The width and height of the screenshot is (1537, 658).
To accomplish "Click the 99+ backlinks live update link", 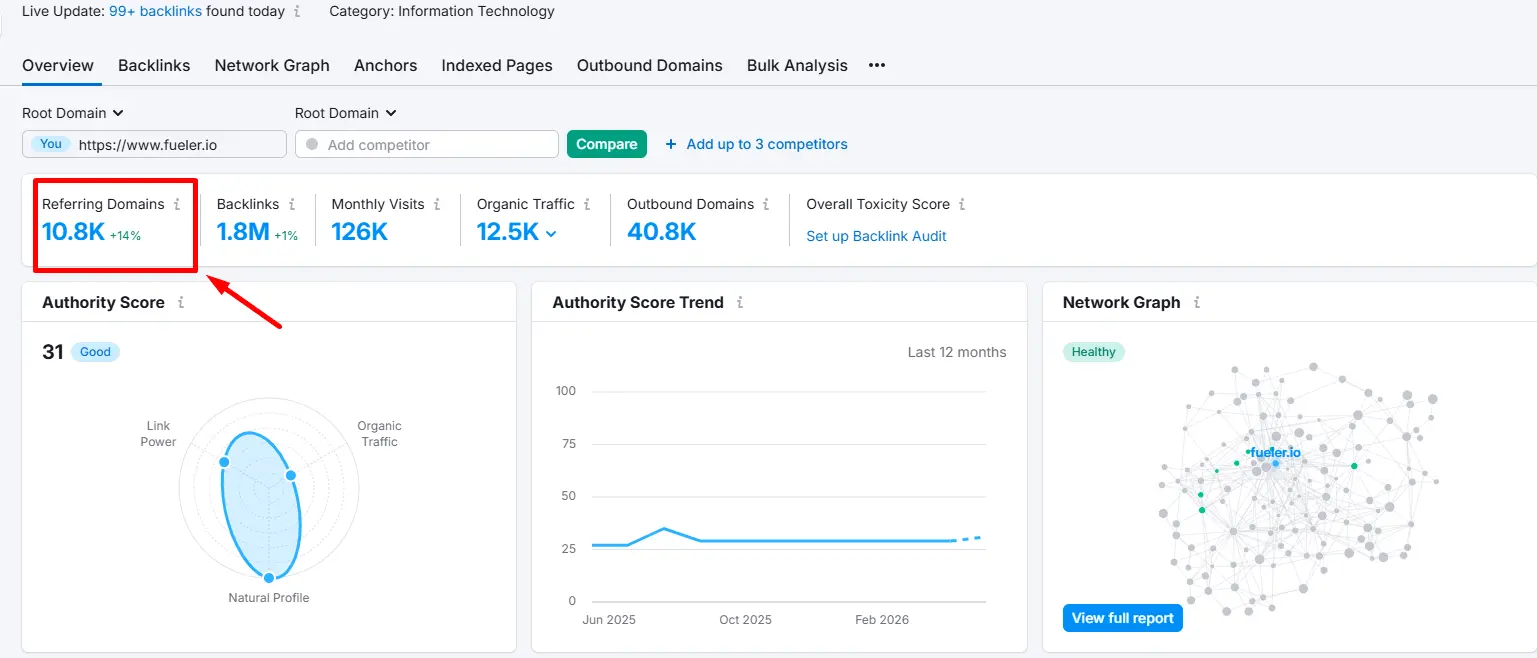I will tap(155, 12).
